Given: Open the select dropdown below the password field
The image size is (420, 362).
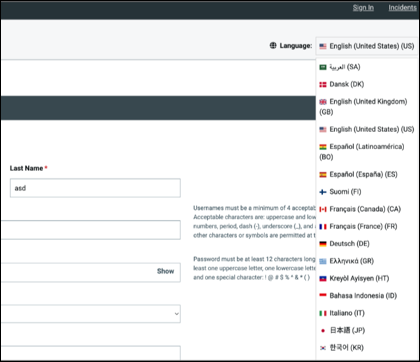Looking at the screenshot, I should pos(91,314).
